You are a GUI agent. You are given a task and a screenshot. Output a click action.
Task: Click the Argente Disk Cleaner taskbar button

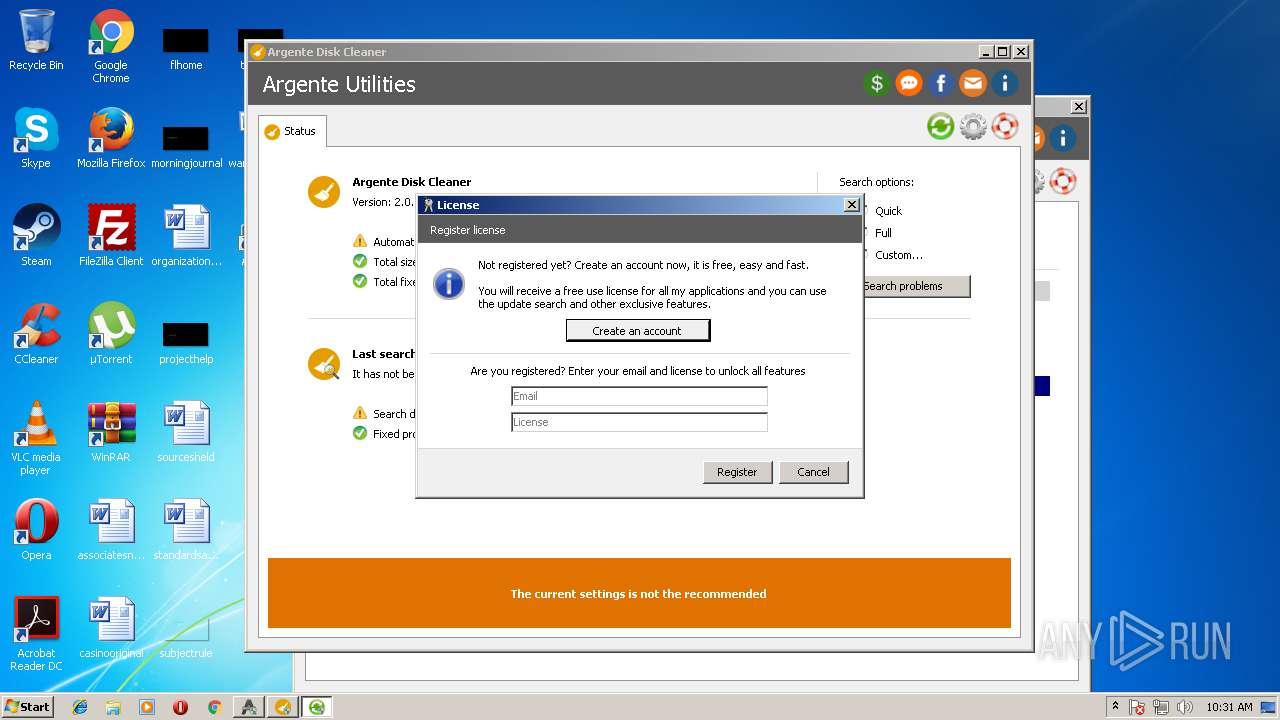pyautogui.click(x=283, y=707)
